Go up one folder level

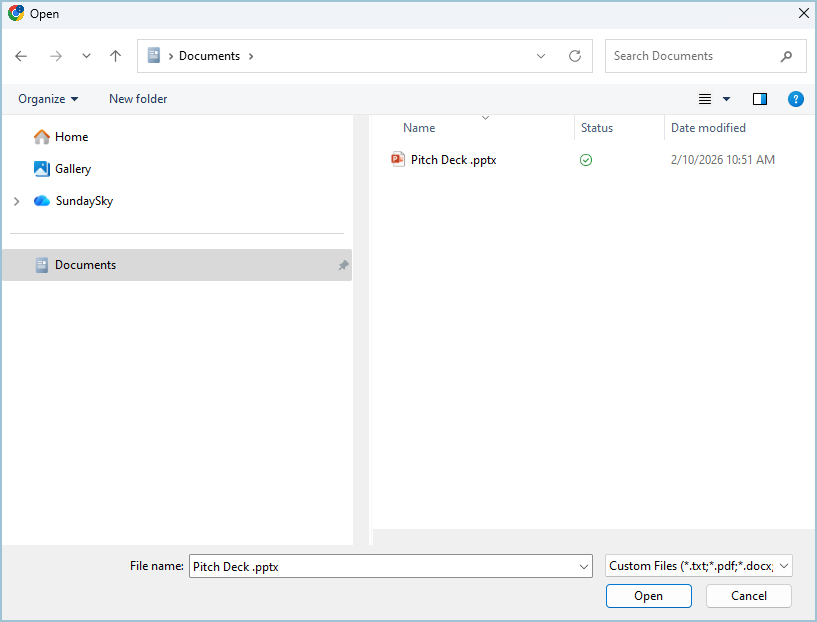pyautogui.click(x=115, y=56)
